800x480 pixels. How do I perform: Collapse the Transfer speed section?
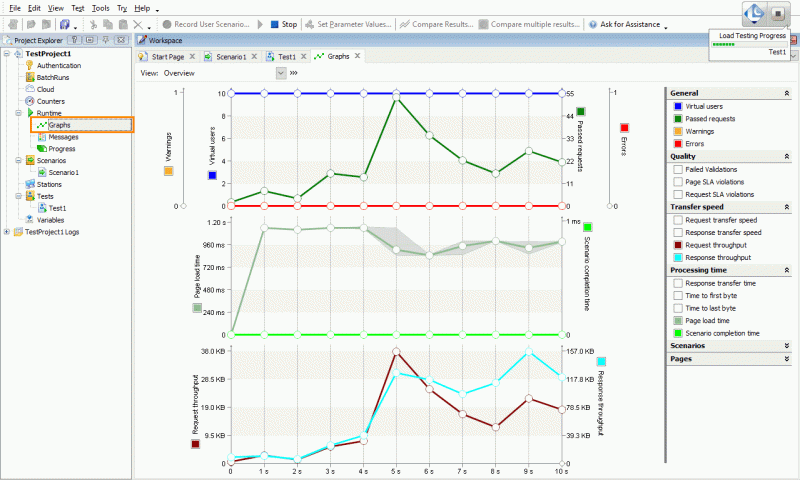[786, 207]
